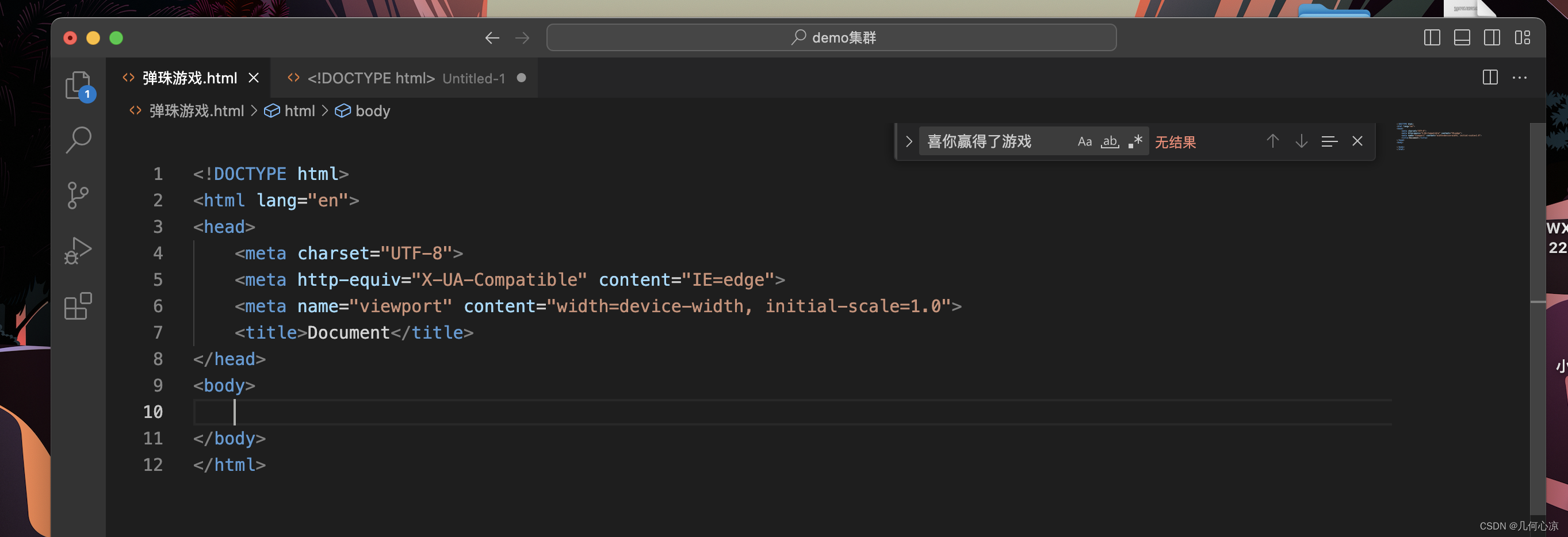Open the Search view in activity bar
The width and height of the screenshot is (1568, 537).
click(79, 140)
